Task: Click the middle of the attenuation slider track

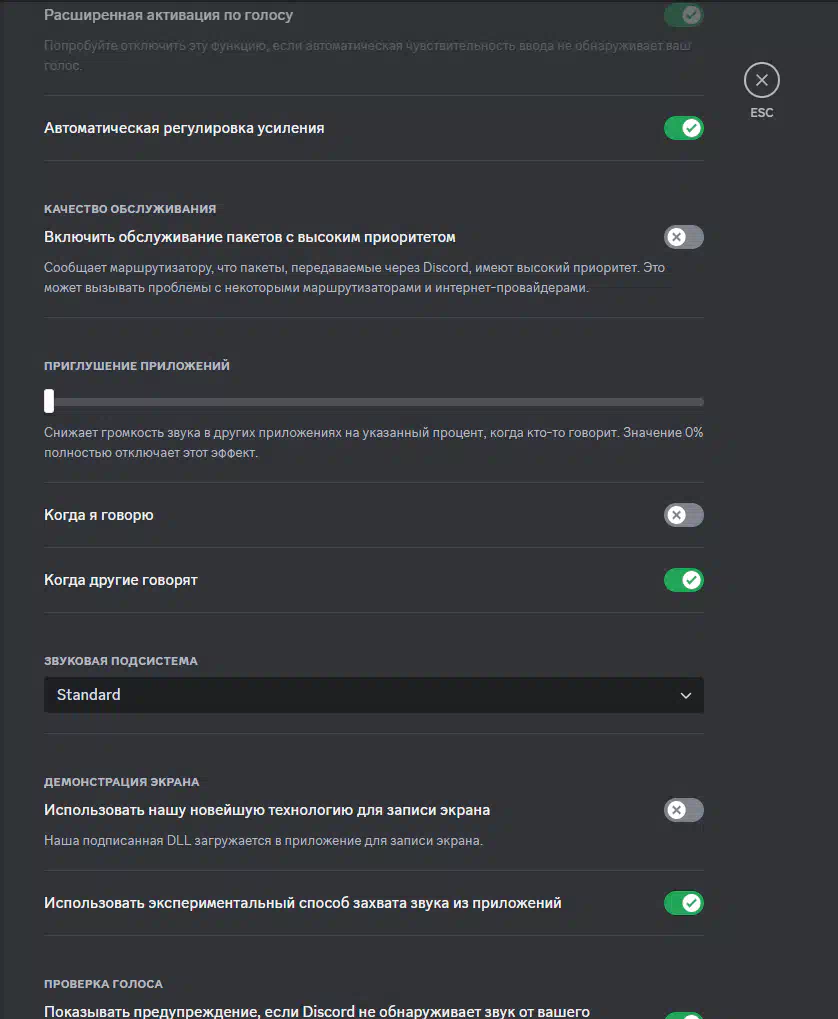Action: click(376, 402)
